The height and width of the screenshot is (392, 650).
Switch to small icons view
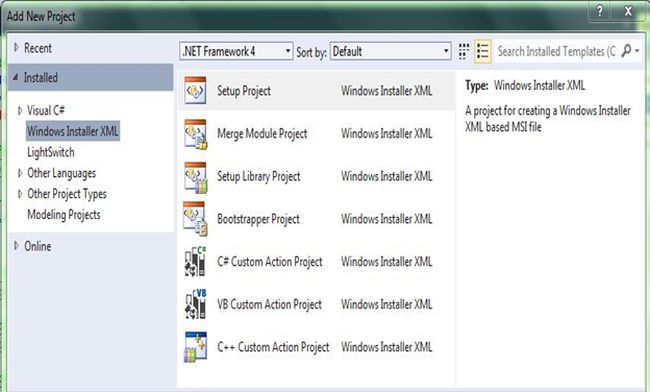(463, 51)
